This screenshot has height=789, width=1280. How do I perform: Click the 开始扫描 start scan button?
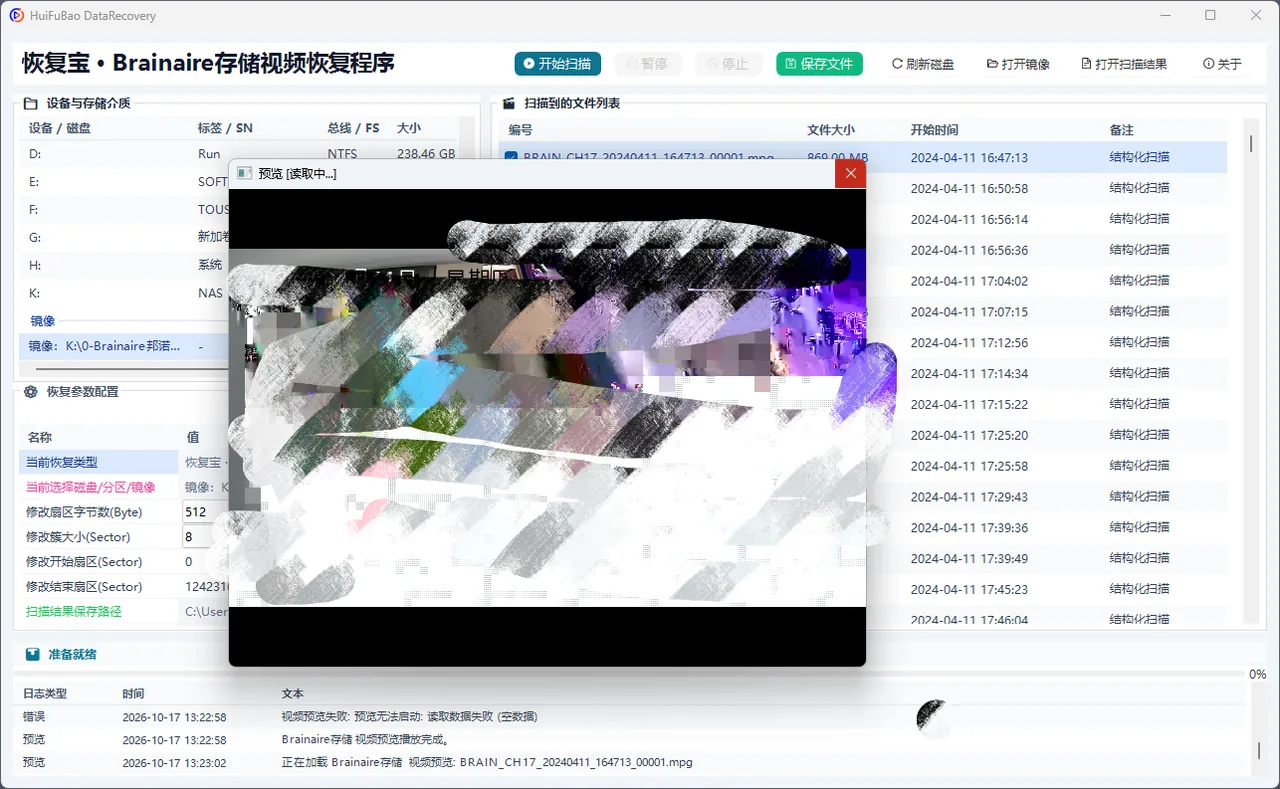[557, 64]
